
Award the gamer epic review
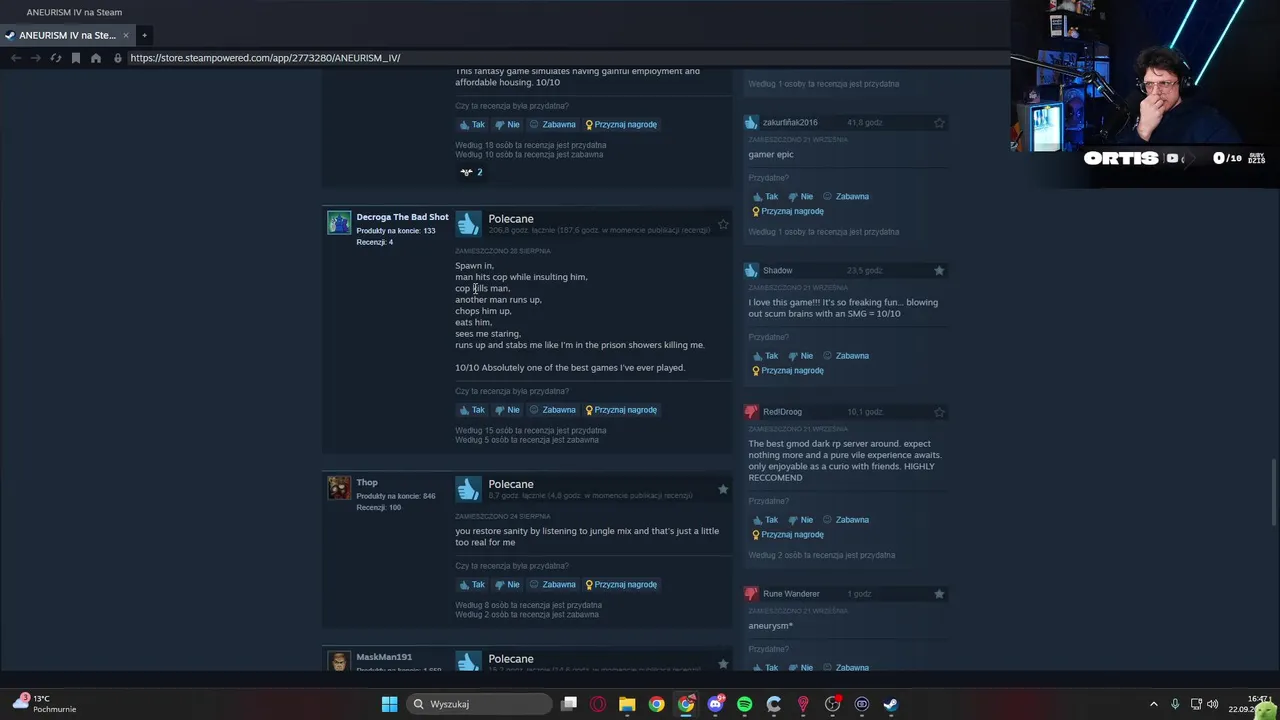788,211
